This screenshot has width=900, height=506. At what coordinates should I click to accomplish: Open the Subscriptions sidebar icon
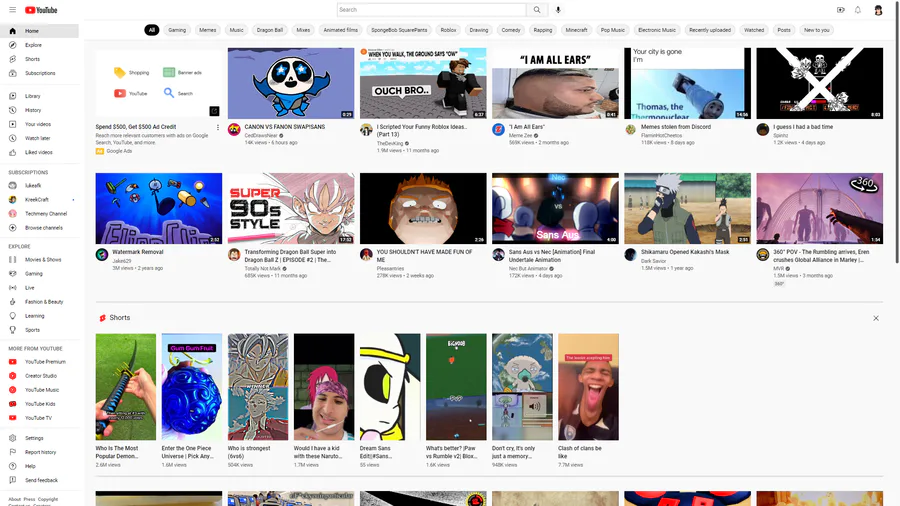tap(13, 73)
